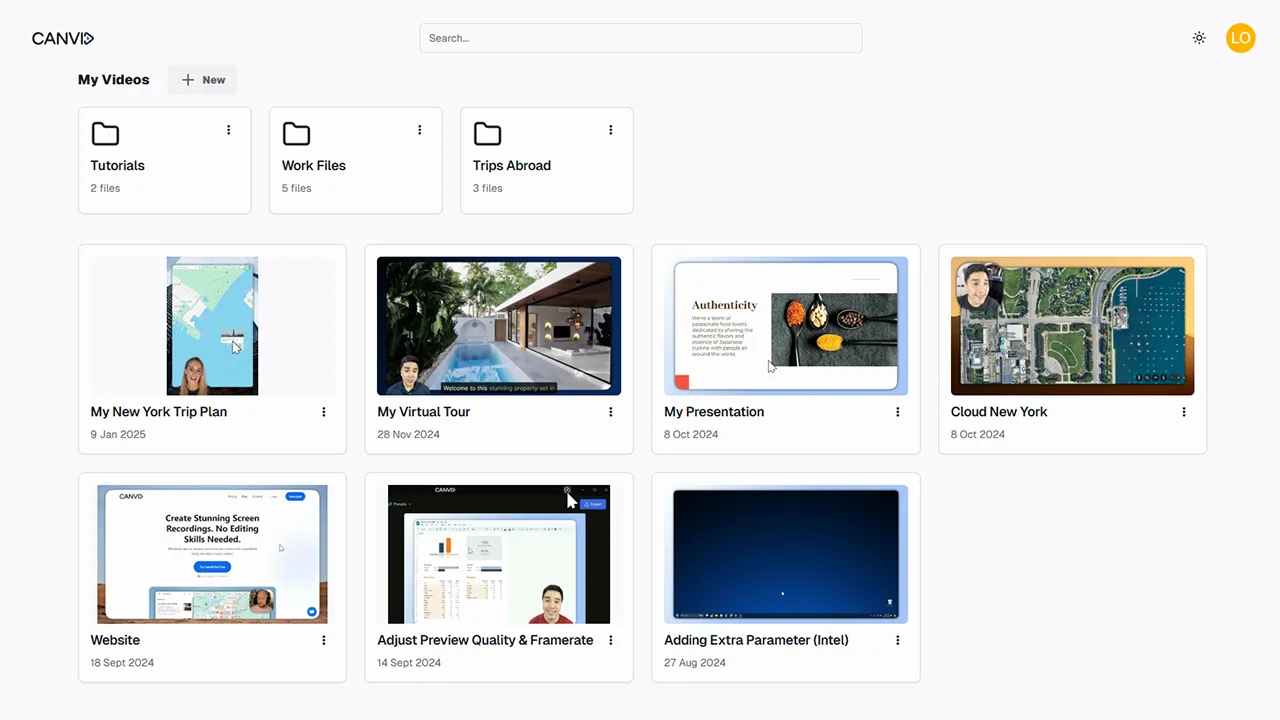The height and width of the screenshot is (720, 1280).
Task: Open options for the Website video
Action: (x=323, y=640)
